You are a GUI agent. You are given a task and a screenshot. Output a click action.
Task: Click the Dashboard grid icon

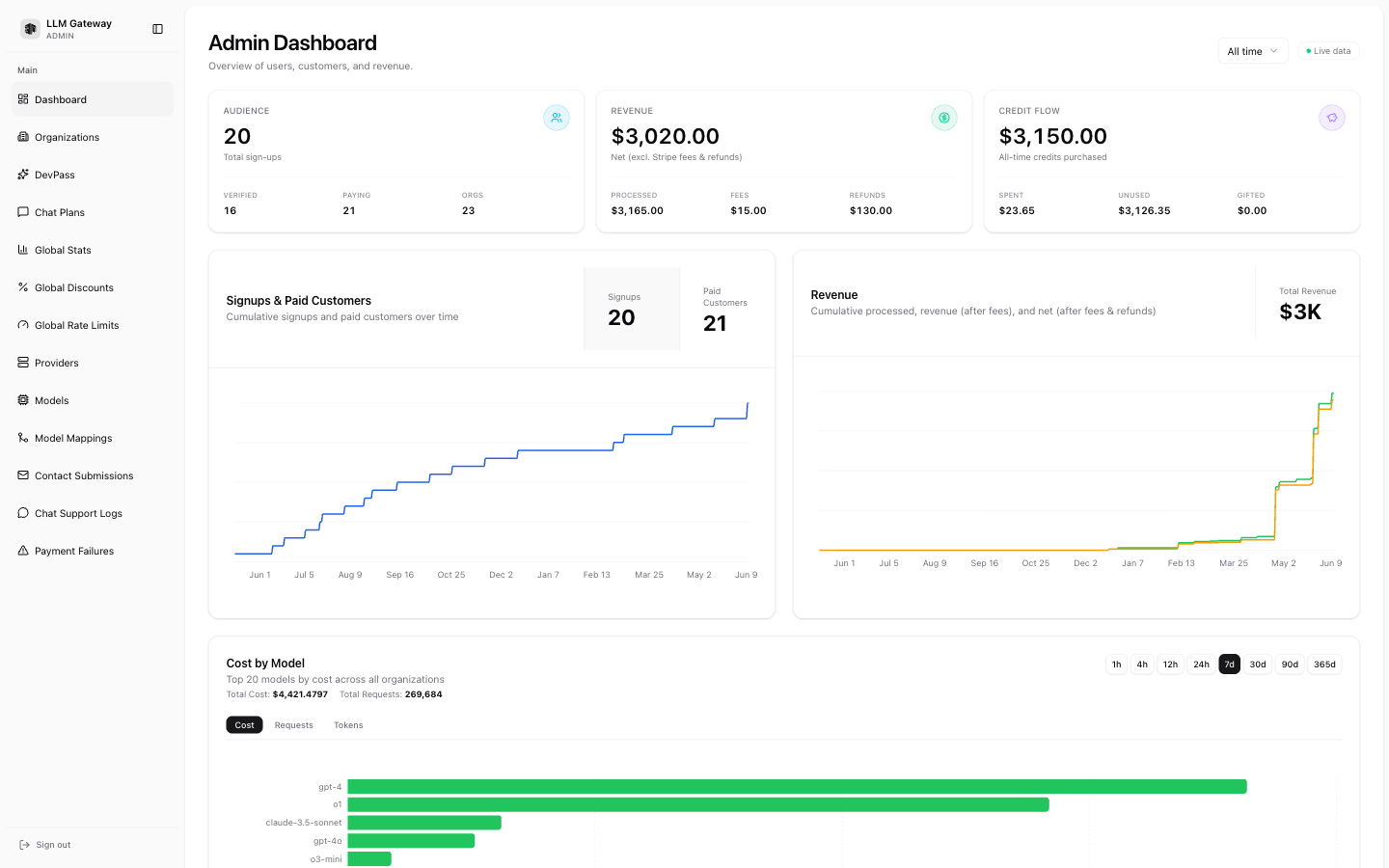[x=23, y=99]
